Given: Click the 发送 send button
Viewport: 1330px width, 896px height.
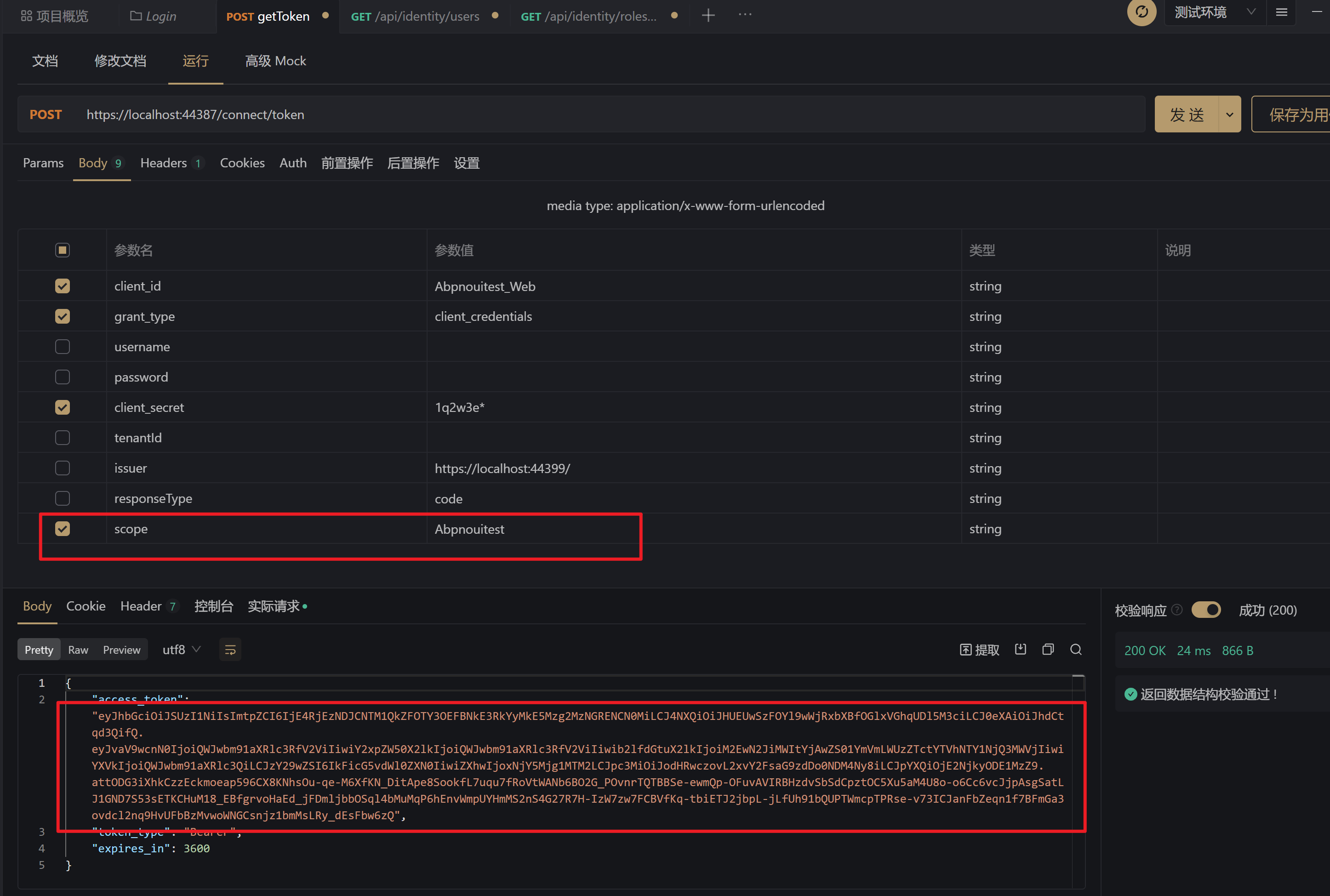Looking at the screenshot, I should pyautogui.click(x=1187, y=114).
